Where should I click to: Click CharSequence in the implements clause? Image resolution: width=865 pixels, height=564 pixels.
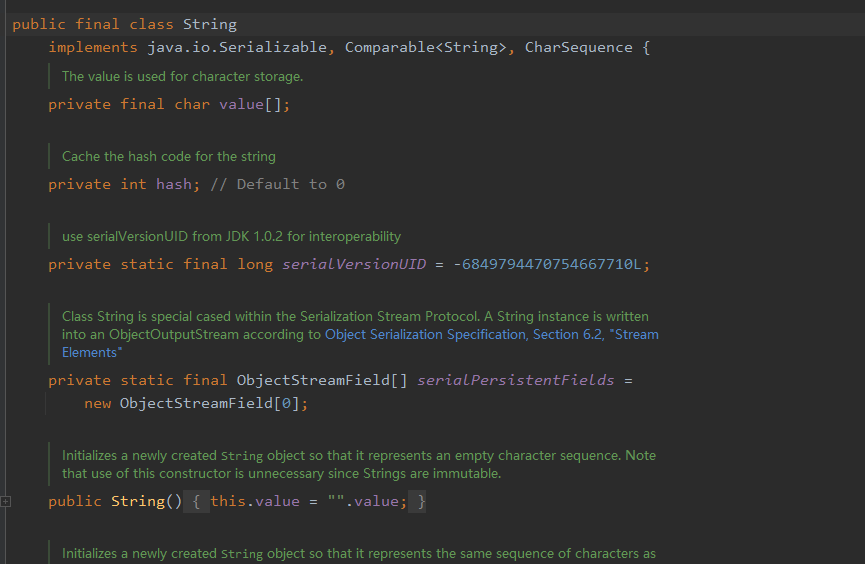tap(579, 47)
